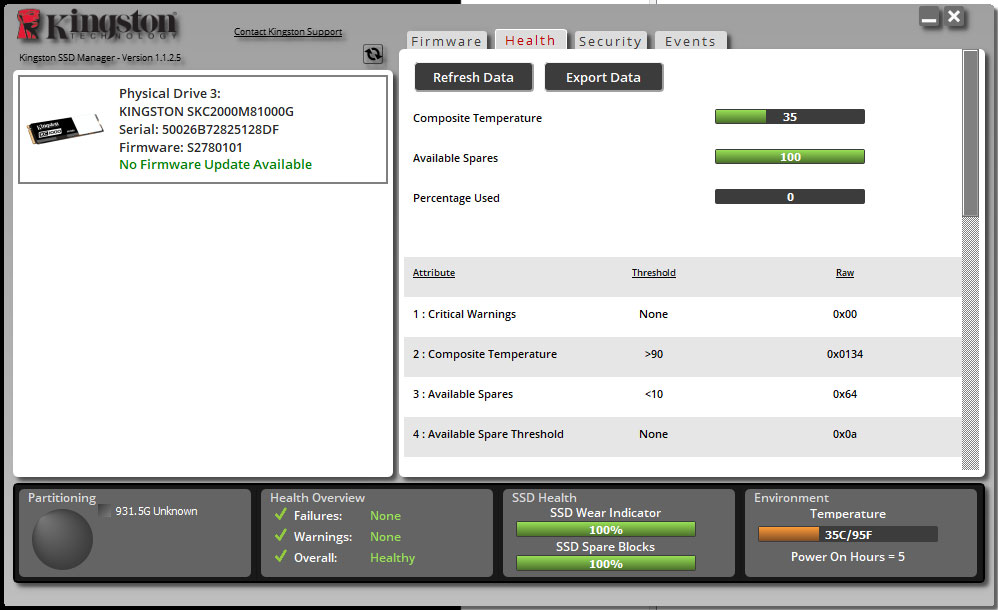Click the raw value 0x0a
The width and height of the screenshot is (998, 610).
click(x=845, y=434)
